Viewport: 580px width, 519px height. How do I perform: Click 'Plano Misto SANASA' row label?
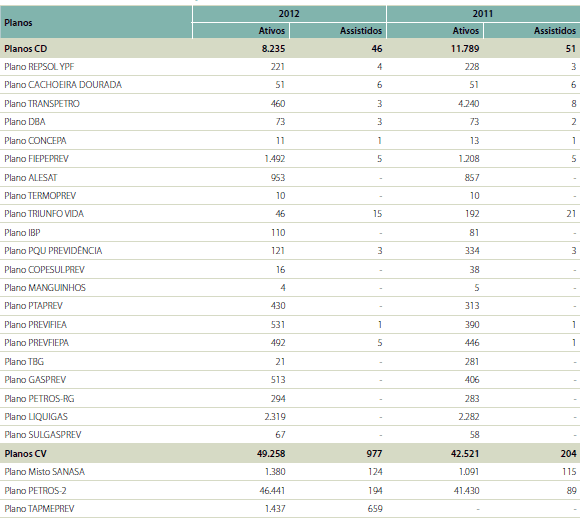(x=44, y=472)
